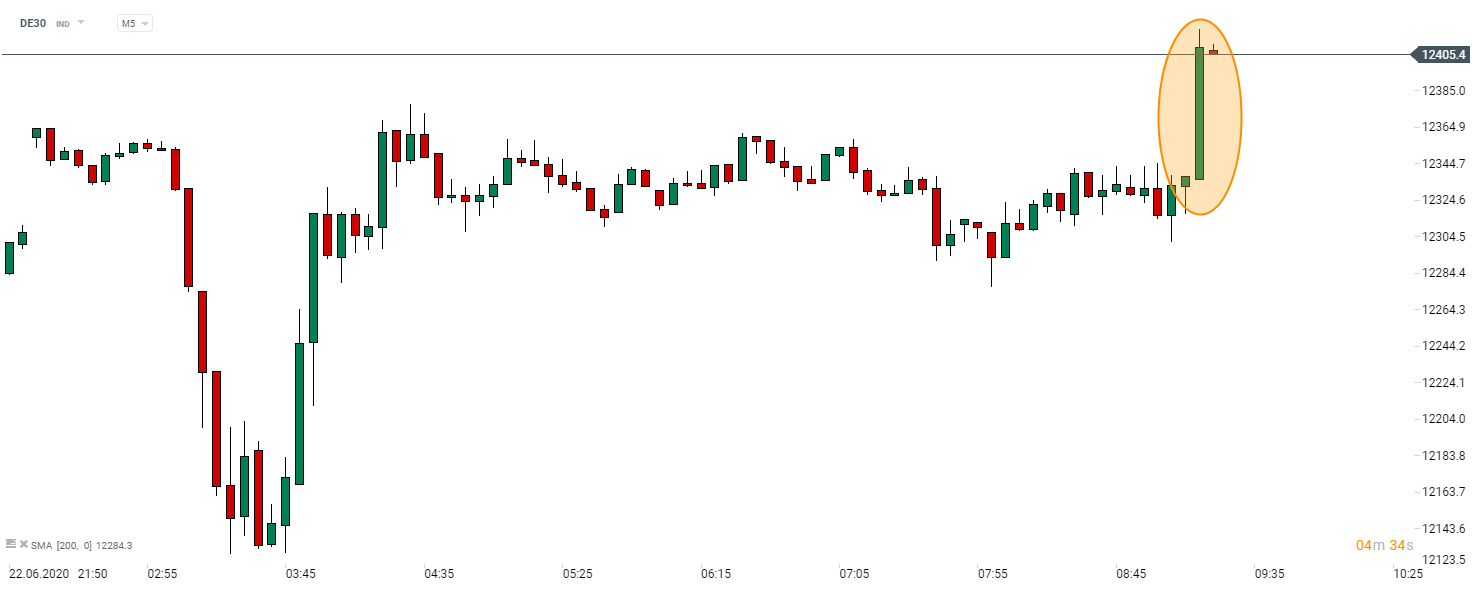This screenshot has height=590, width=1482.
Task: Click the candle countdown timer
Action: [x=1385, y=545]
